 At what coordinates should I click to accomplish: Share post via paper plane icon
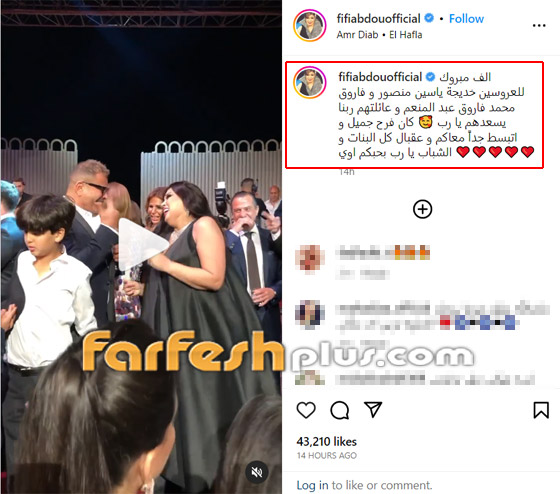click(373, 409)
